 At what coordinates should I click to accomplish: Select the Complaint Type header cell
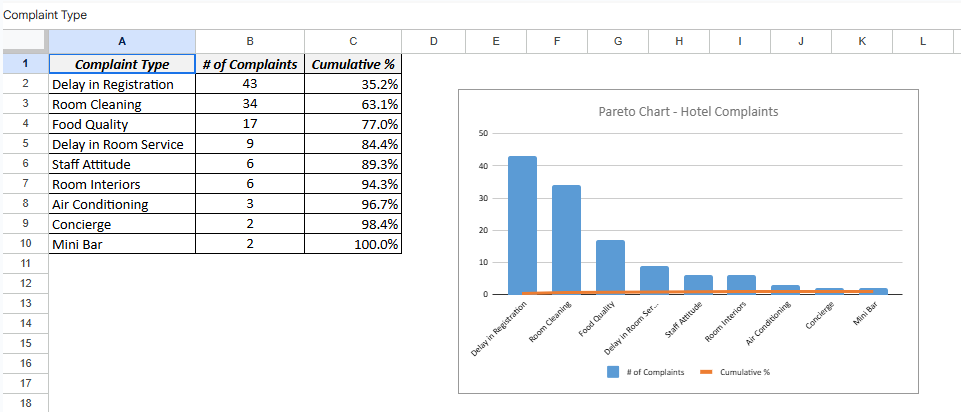pos(122,64)
